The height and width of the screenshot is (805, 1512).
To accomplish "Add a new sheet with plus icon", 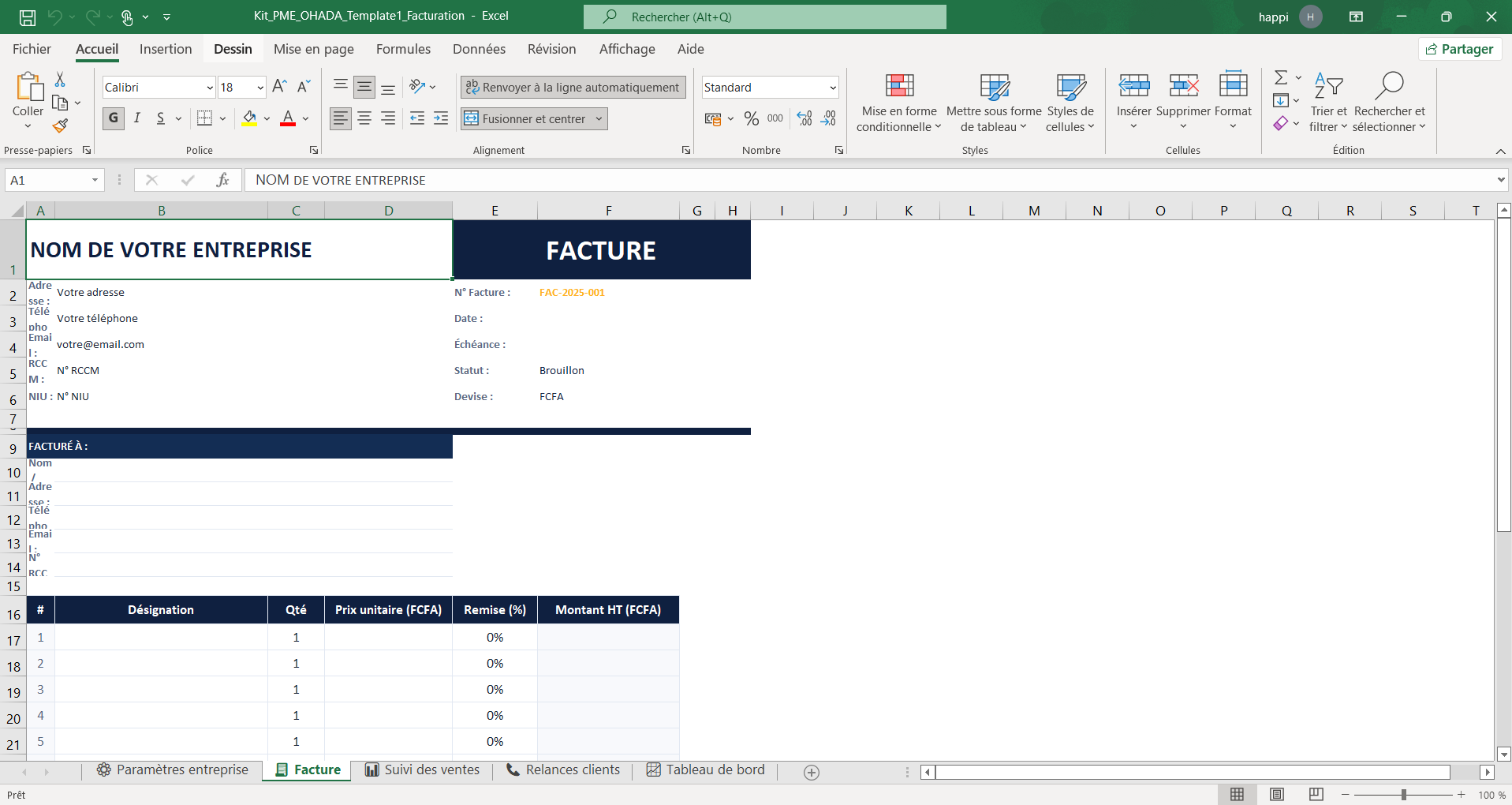I will [812, 772].
